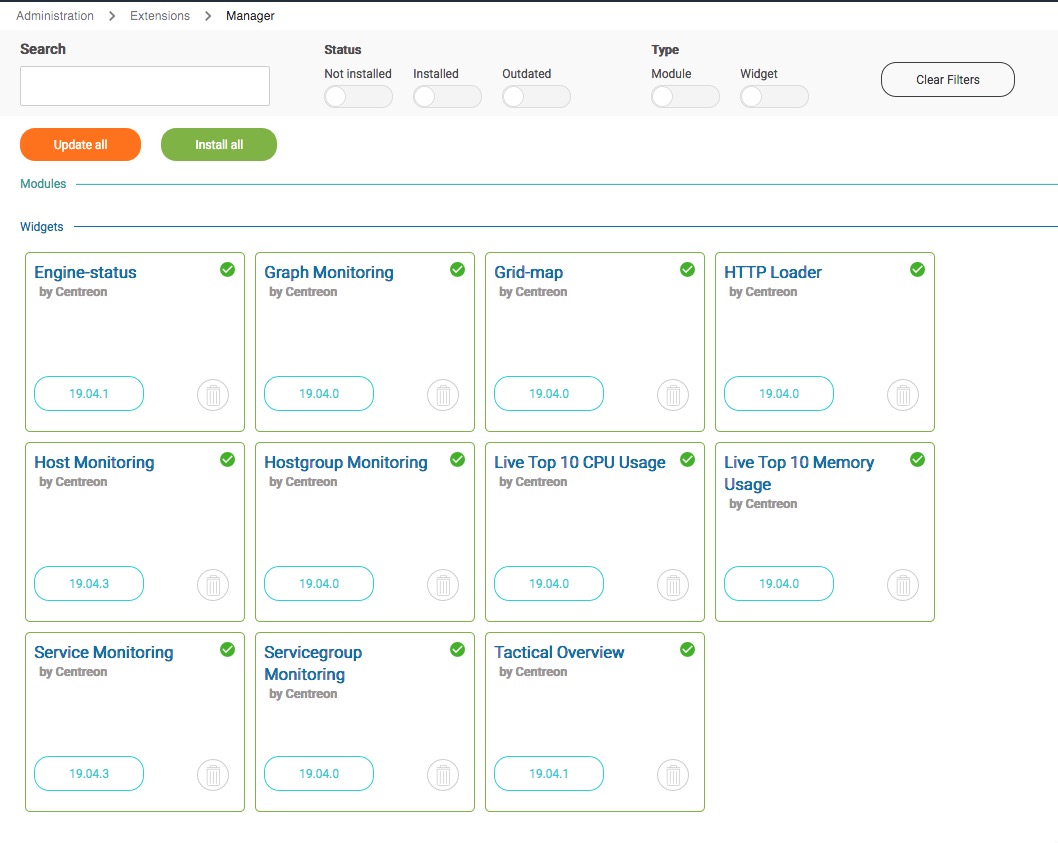Turn on the Outdated status filter
The width and height of the screenshot is (1058, 843).
coord(536,97)
